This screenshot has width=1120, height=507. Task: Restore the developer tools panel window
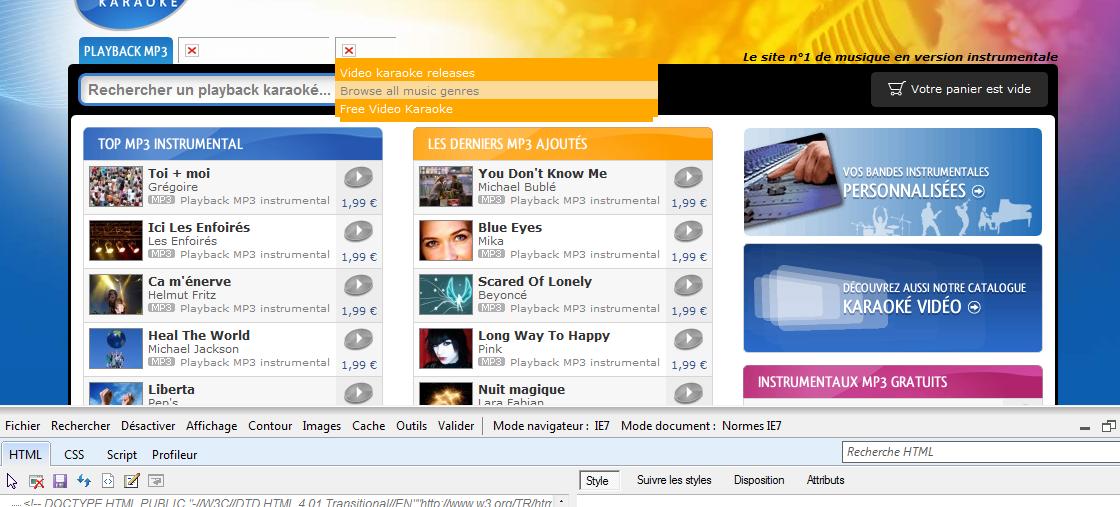pos(1109,426)
